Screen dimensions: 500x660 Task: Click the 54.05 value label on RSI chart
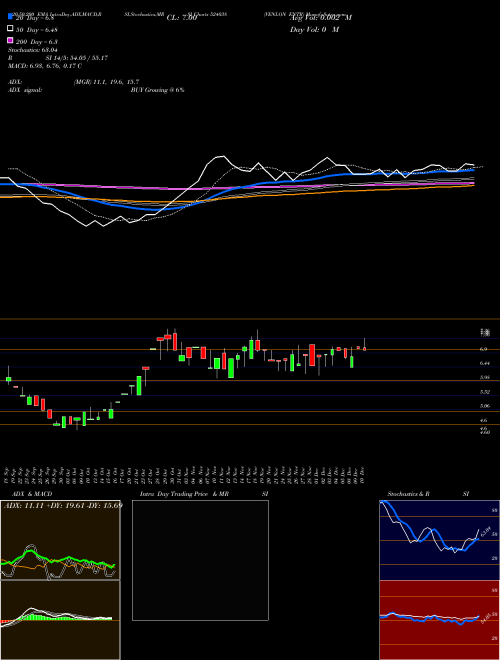click(x=485, y=618)
